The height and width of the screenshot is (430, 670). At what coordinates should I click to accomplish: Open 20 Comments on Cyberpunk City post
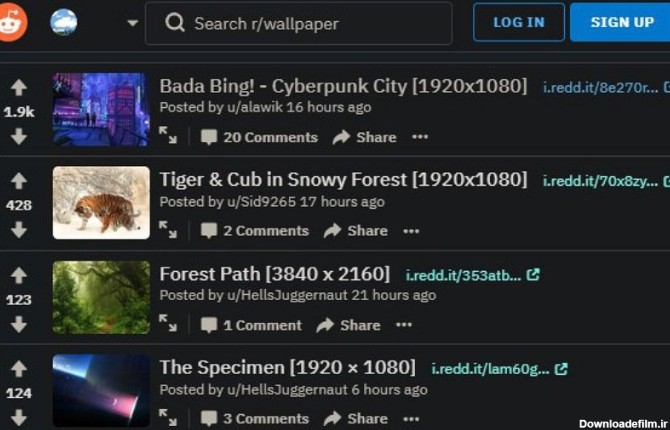pos(259,137)
